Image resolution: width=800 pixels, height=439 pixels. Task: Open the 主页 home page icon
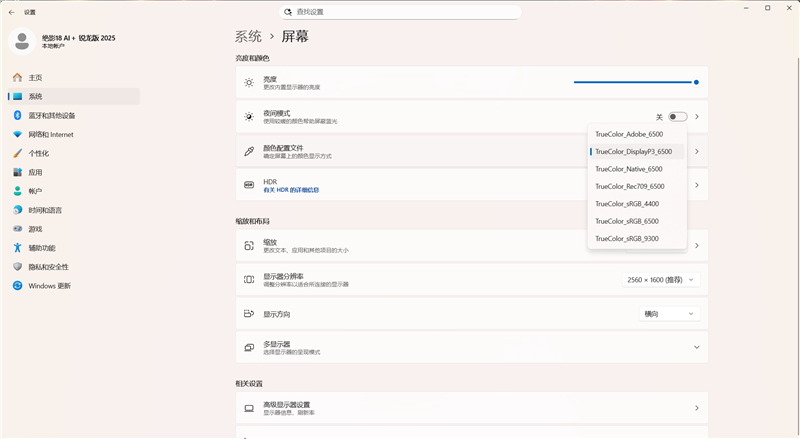coord(17,77)
